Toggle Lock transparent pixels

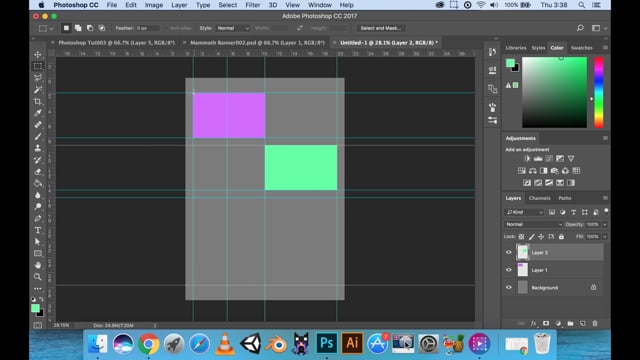click(x=521, y=237)
